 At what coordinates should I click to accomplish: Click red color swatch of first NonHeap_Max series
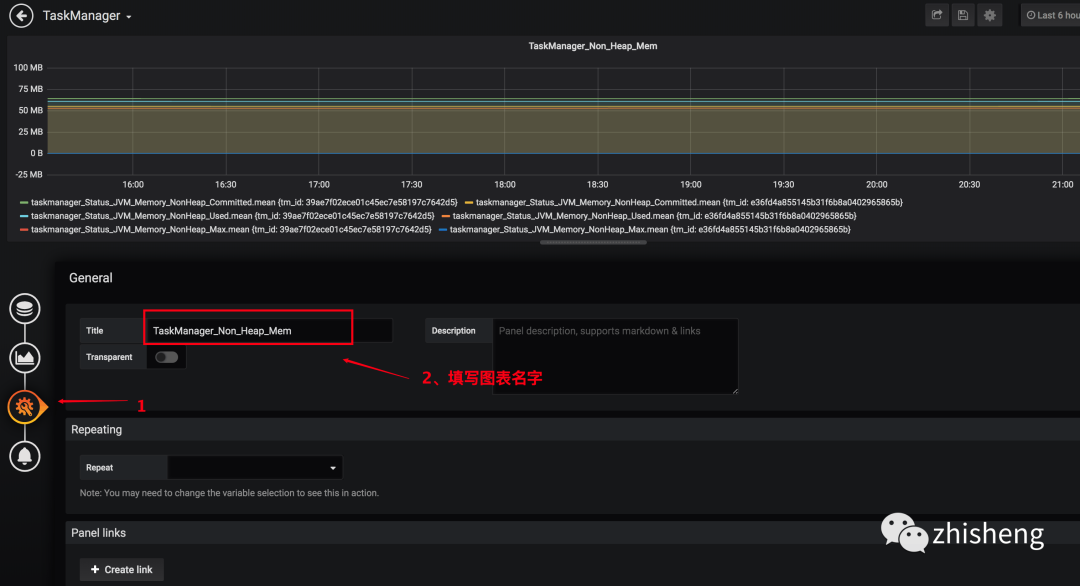[x=24, y=229]
